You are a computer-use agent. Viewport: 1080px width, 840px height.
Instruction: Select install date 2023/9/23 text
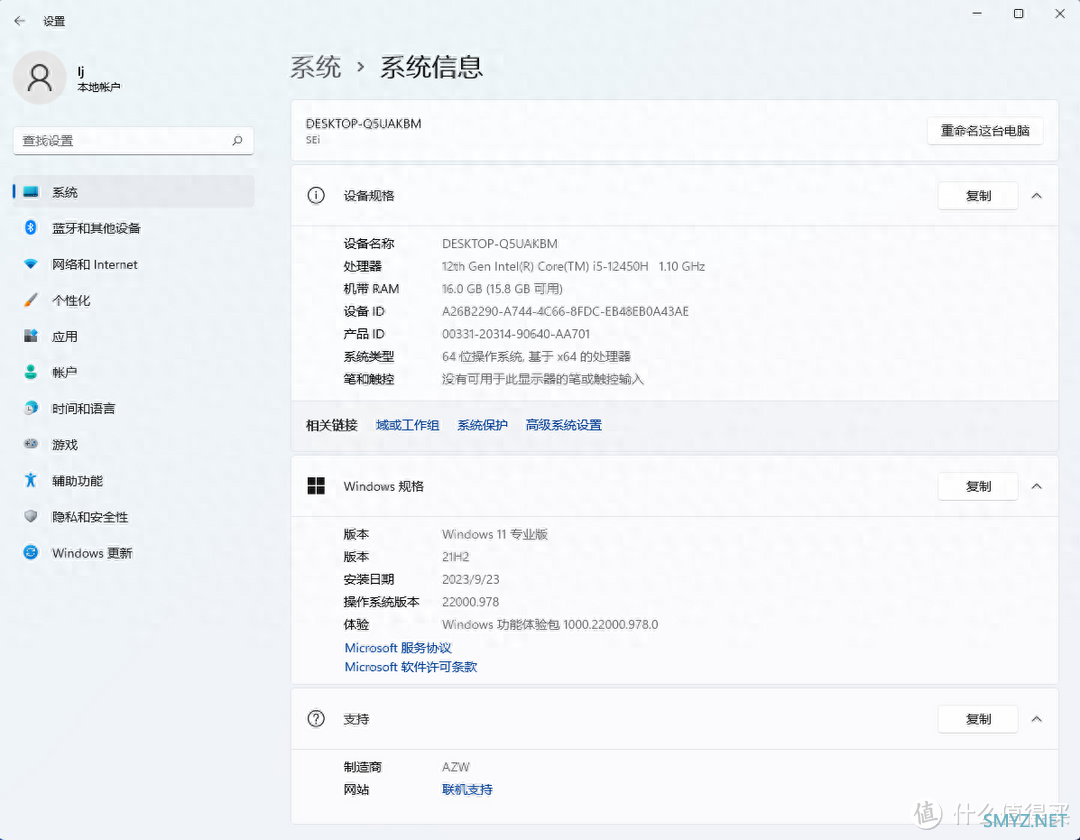470,580
